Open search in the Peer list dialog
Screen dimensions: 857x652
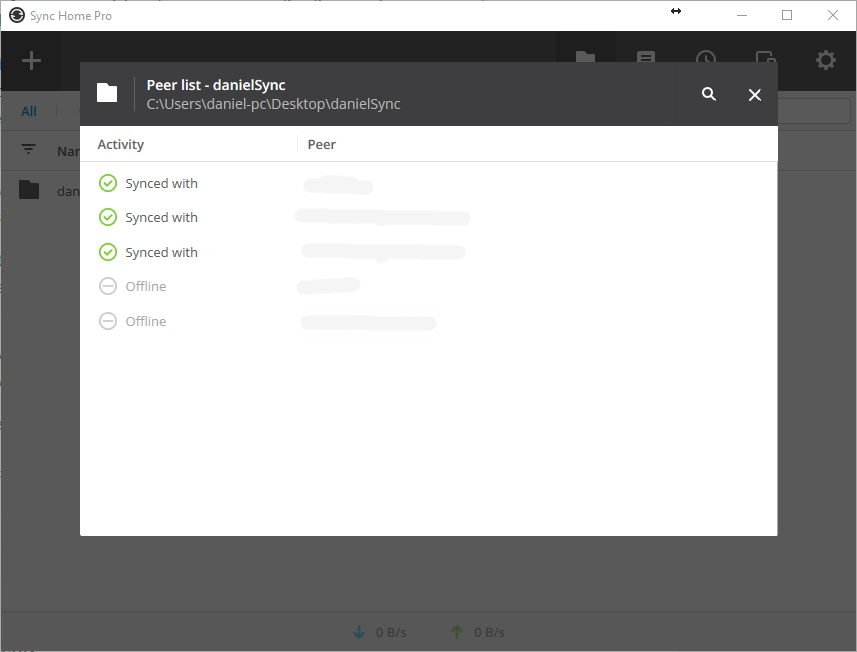[x=708, y=94]
